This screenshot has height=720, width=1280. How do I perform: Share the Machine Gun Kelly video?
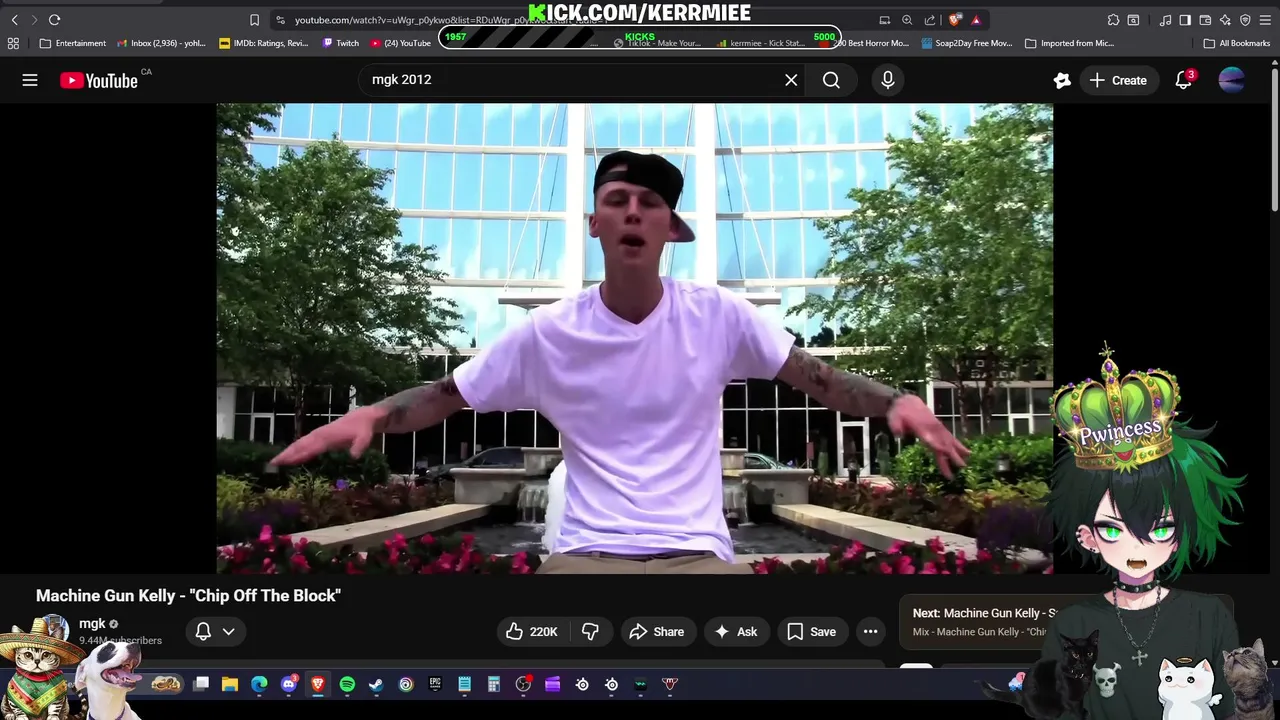click(657, 631)
